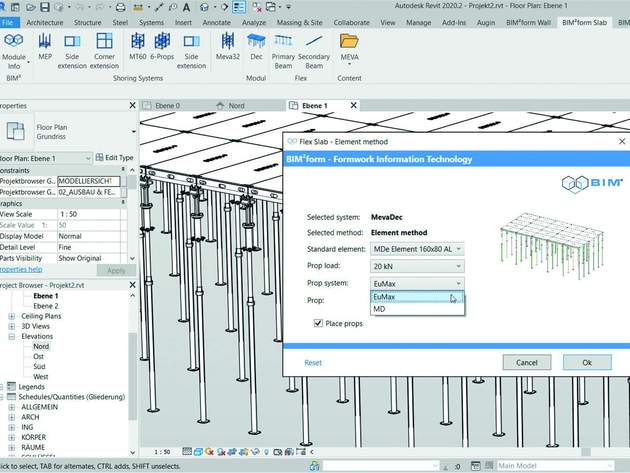The width and height of the screenshot is (630, 473).
Task: Switch to the Annotate ribbon tab
Action: point(217,23)
